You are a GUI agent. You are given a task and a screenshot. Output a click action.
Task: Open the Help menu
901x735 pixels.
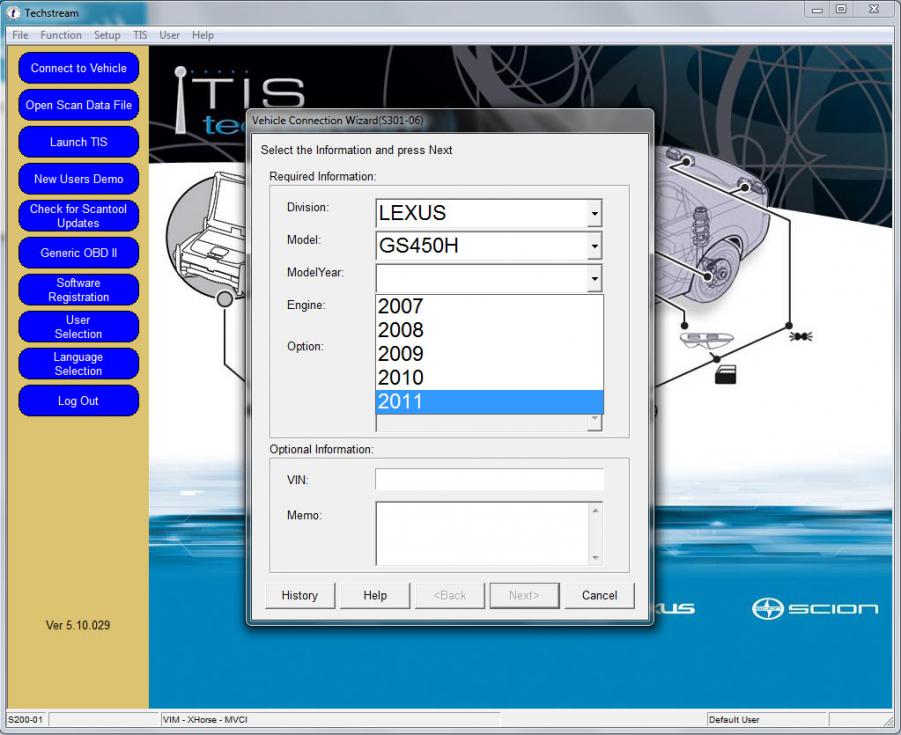[x=203, y=35]
